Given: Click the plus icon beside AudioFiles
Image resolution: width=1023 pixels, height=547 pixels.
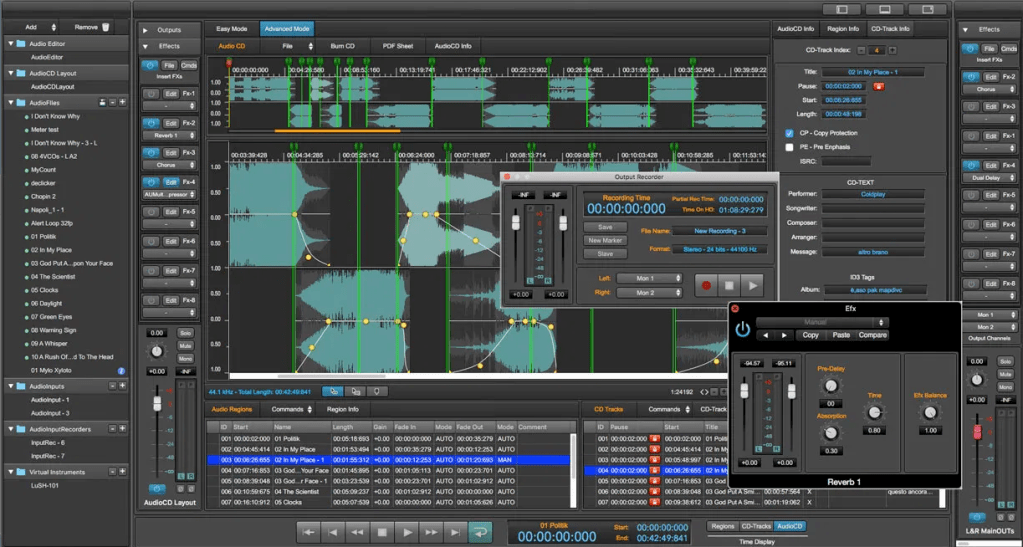Looking at the screenshot, I should click(x=123, y=102).
